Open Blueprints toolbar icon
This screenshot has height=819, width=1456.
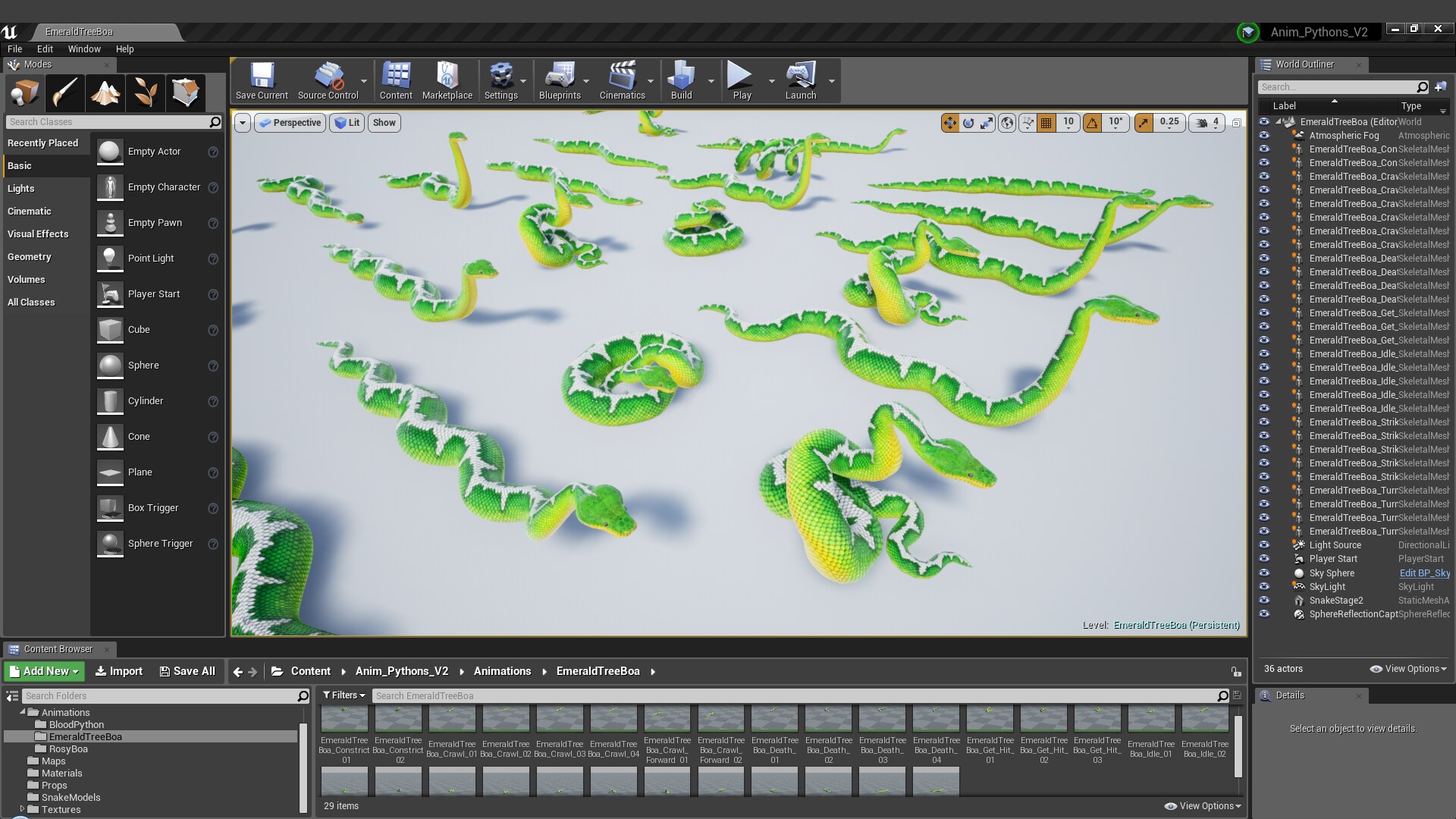560,80
